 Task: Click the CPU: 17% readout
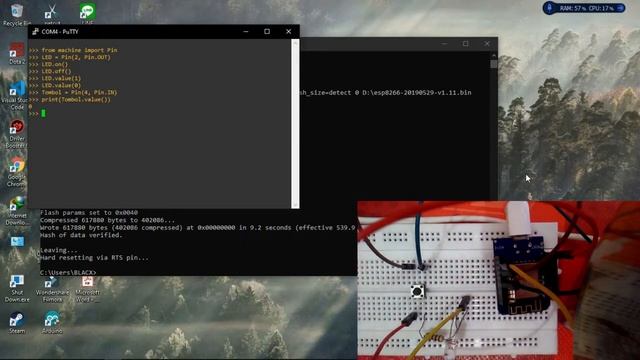tap(600, 8)
